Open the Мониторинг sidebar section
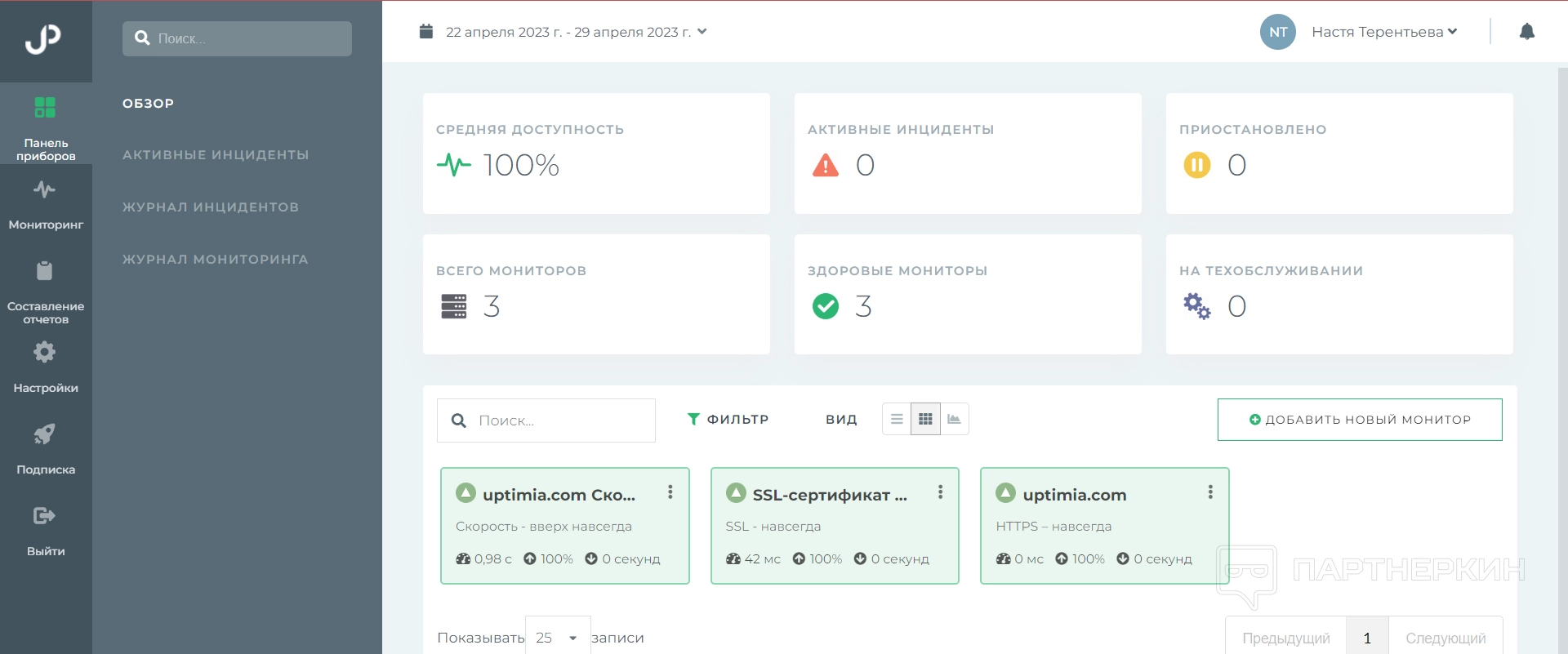The image size is (1568, 654). (46, 204)
